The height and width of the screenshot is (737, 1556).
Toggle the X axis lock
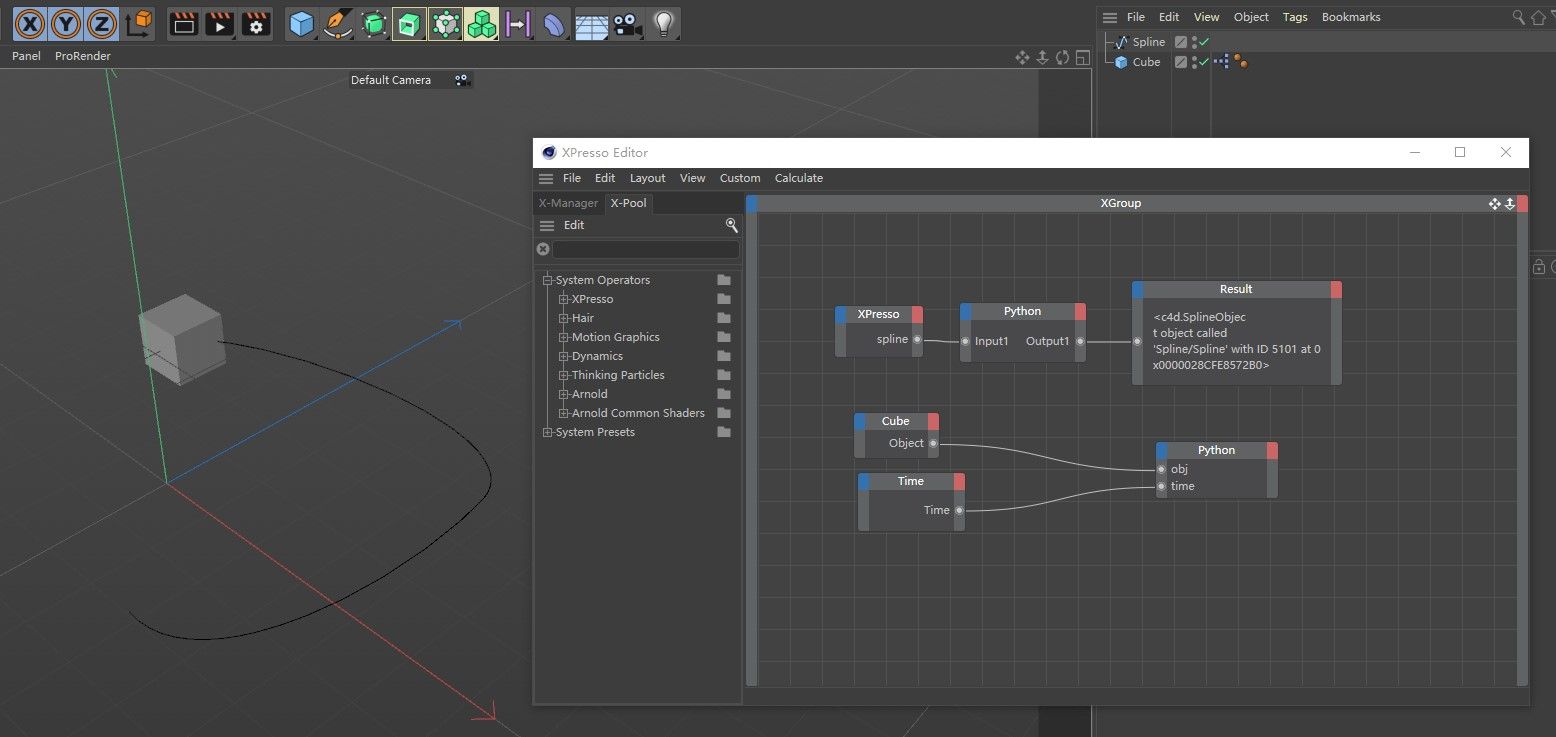coord(30,22)
